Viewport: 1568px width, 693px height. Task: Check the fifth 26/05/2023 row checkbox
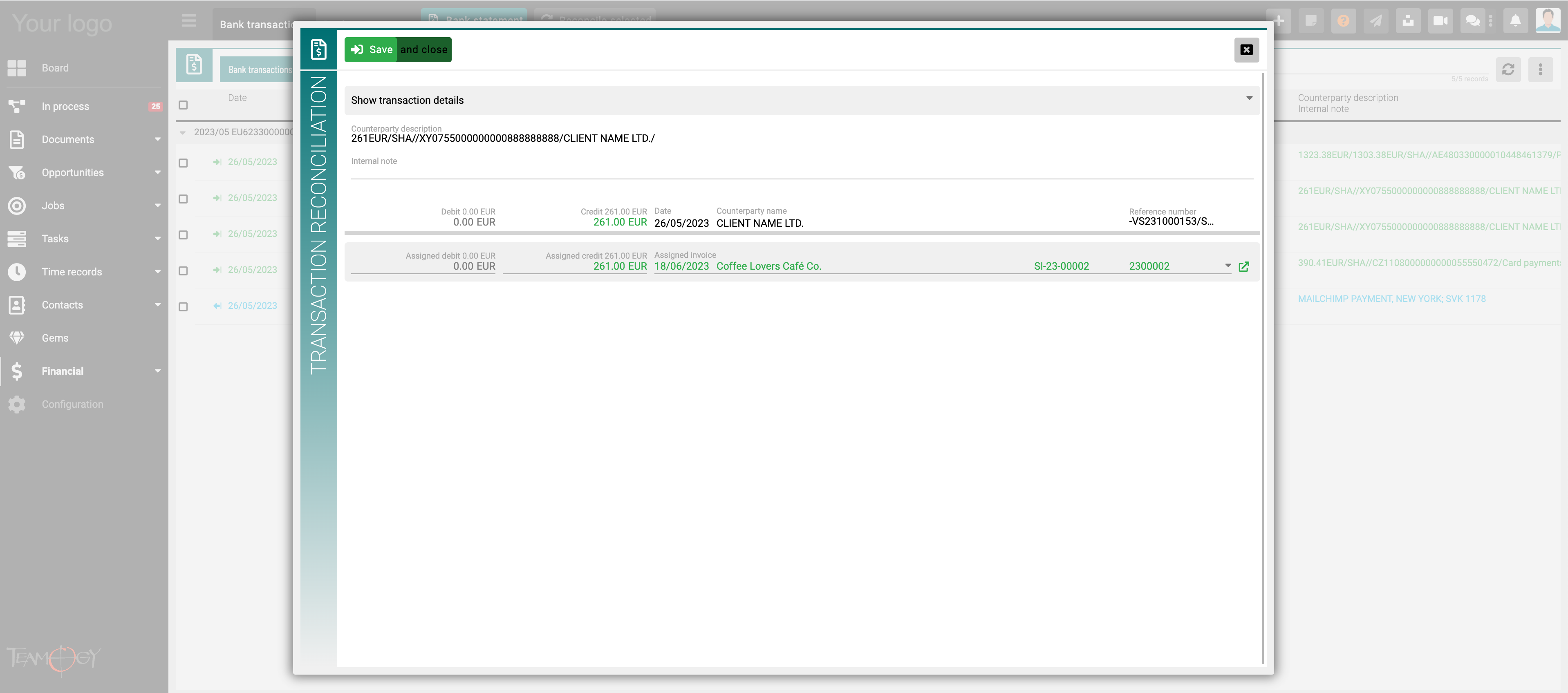tap(183, 306)
